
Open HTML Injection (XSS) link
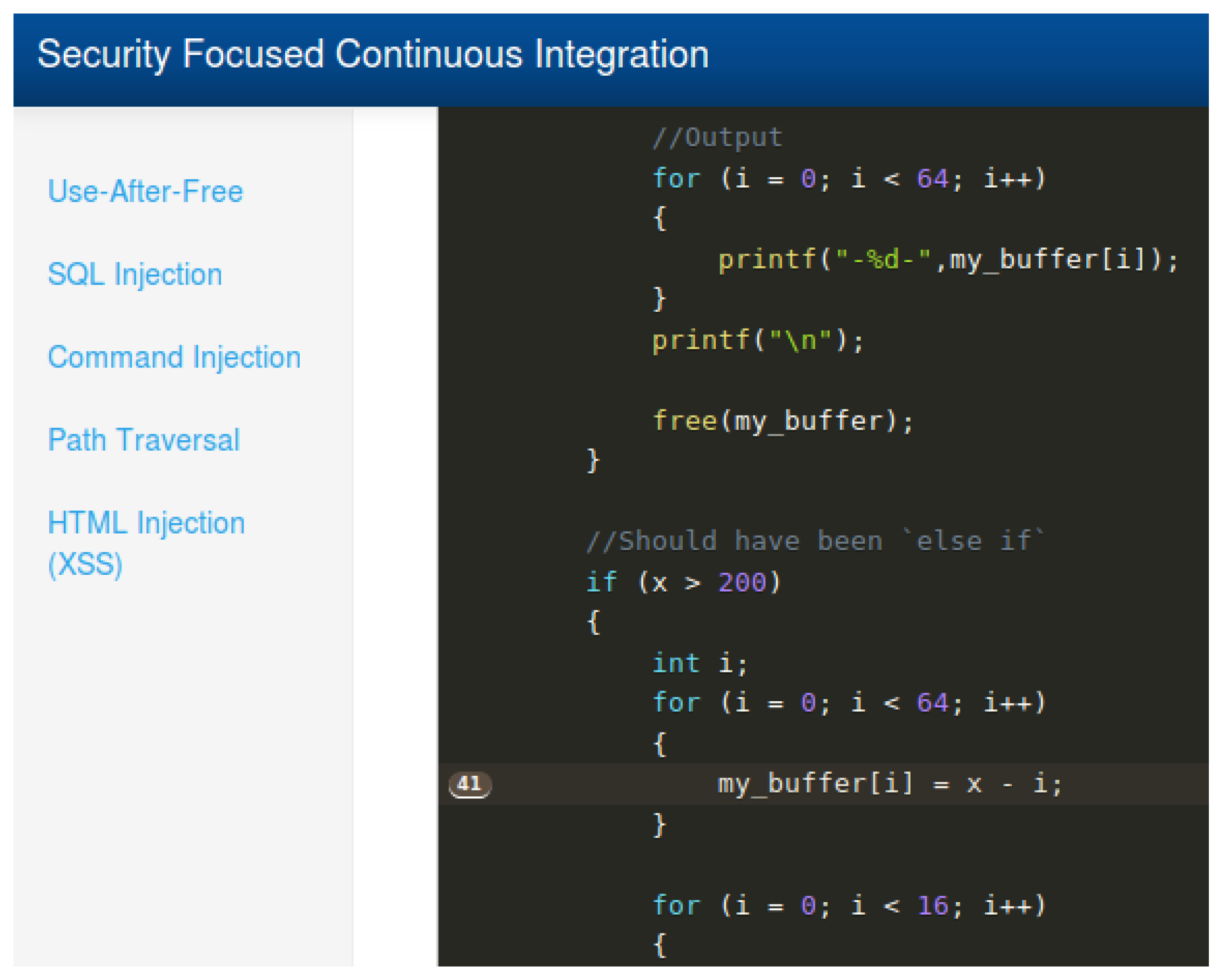[x=146, y=543]
